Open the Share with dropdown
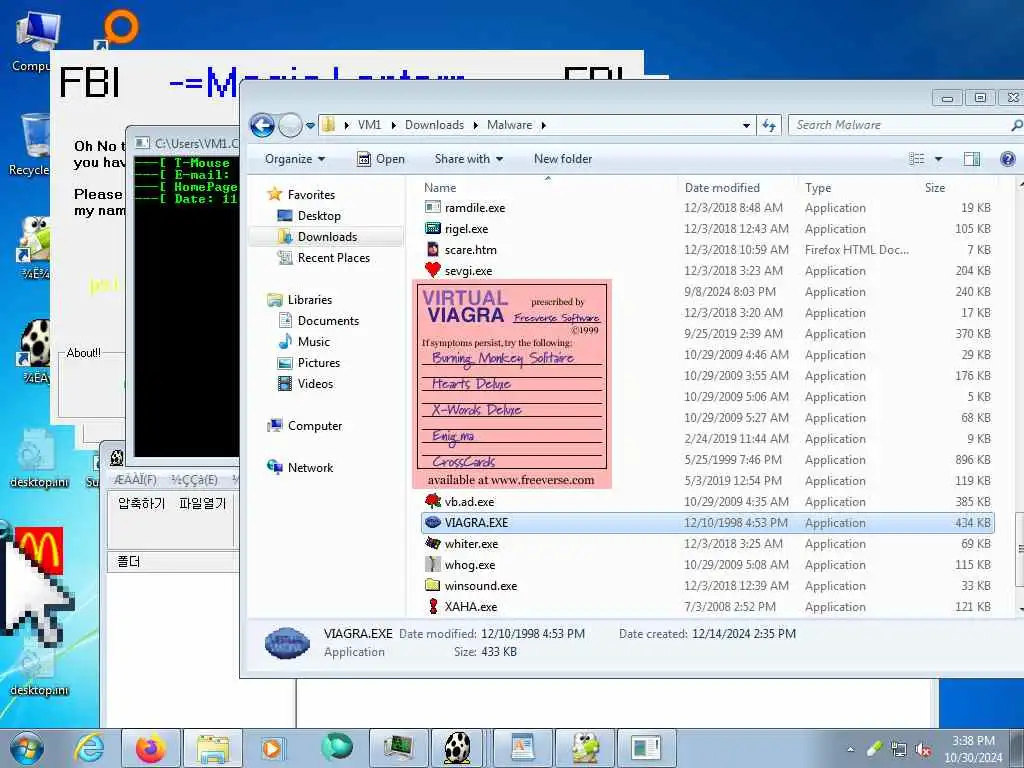Screen dimensions: 1024x768 click(469, 159)
